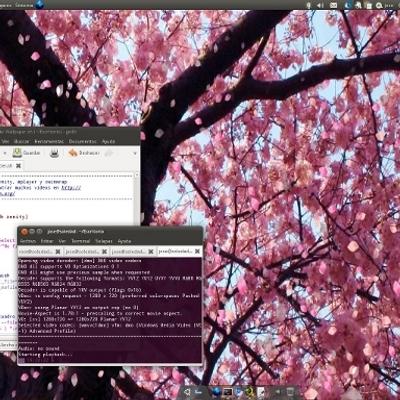This screenshot has height=400, width=400.
Task: Open the dropdown arrow left of Guardar
Action: pyautogui.click(x=5, y=153)
